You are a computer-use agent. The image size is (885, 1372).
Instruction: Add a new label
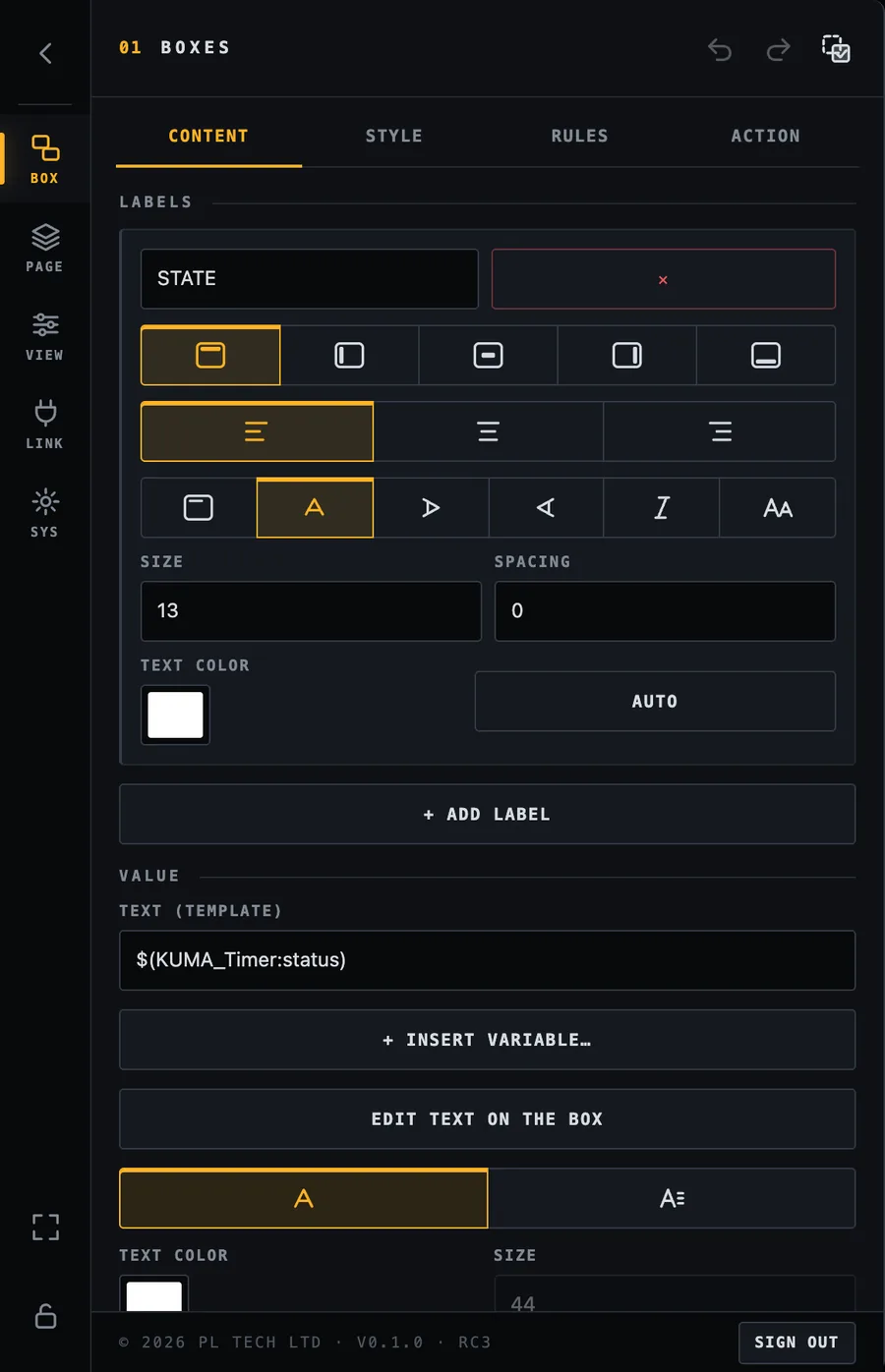(x=488, y=814)
